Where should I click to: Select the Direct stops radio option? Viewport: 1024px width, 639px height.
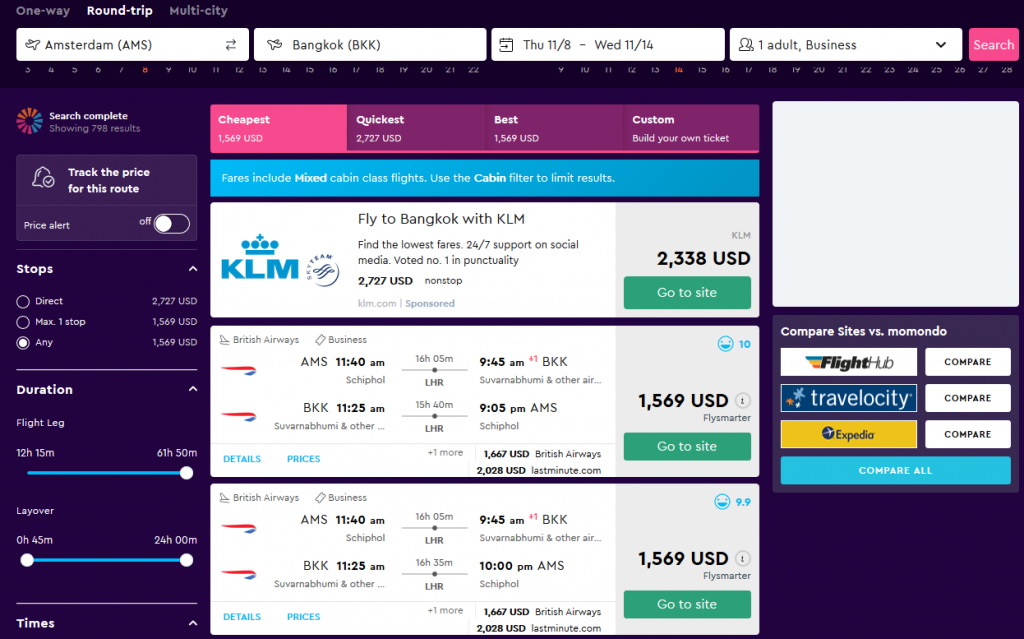click(x=23, y=301)
